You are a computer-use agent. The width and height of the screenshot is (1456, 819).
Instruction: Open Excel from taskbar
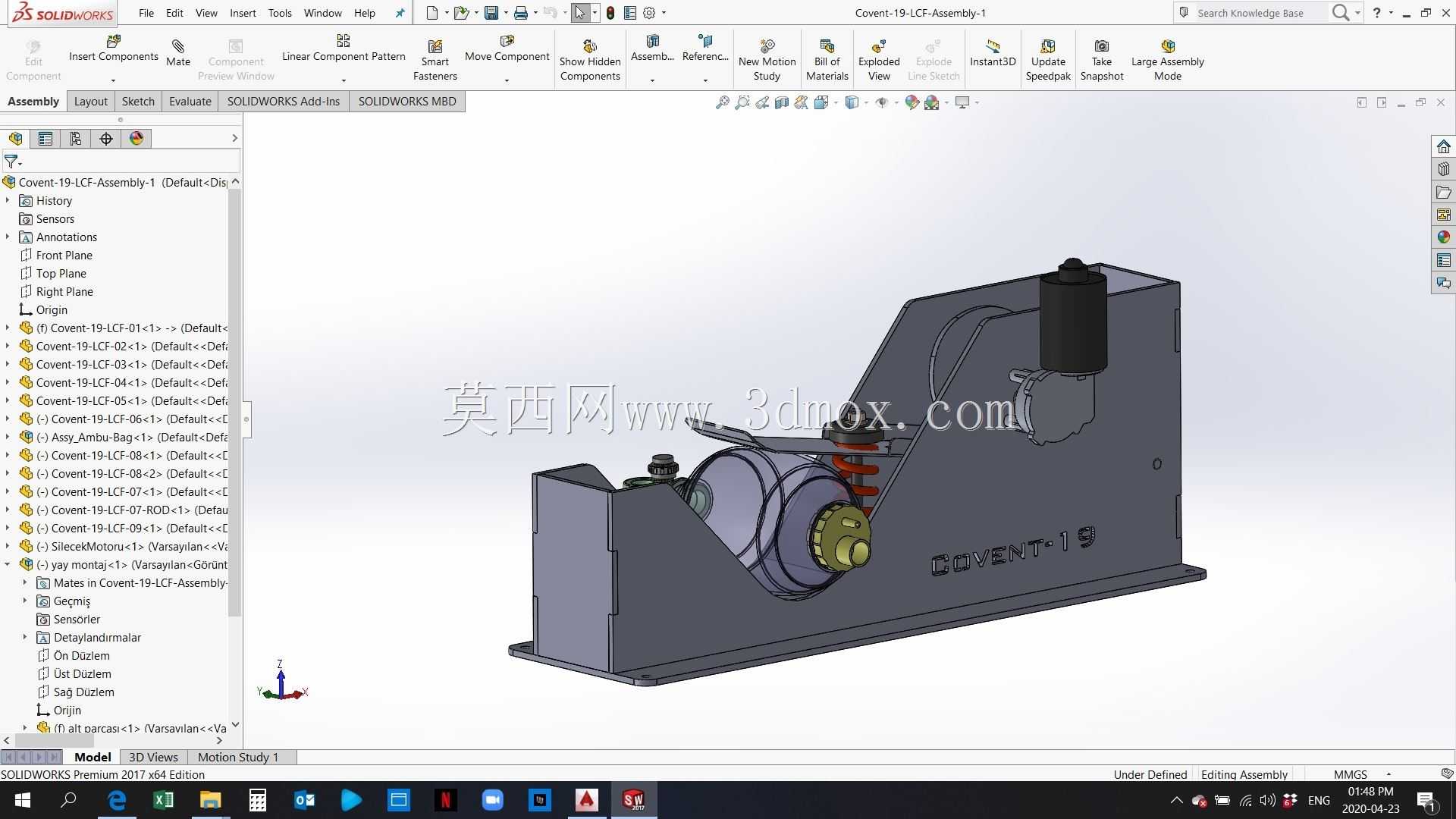163,800
